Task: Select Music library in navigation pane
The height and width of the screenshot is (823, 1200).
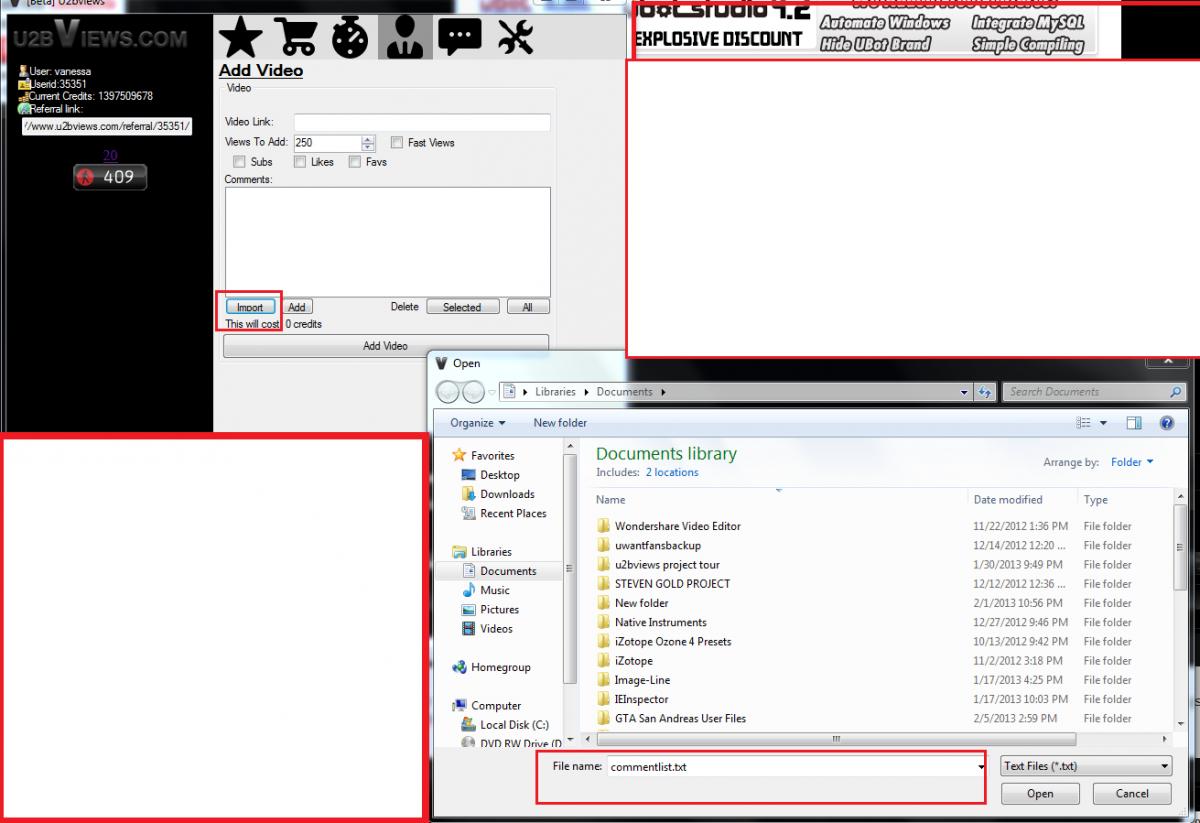Action: pos(486,590)
